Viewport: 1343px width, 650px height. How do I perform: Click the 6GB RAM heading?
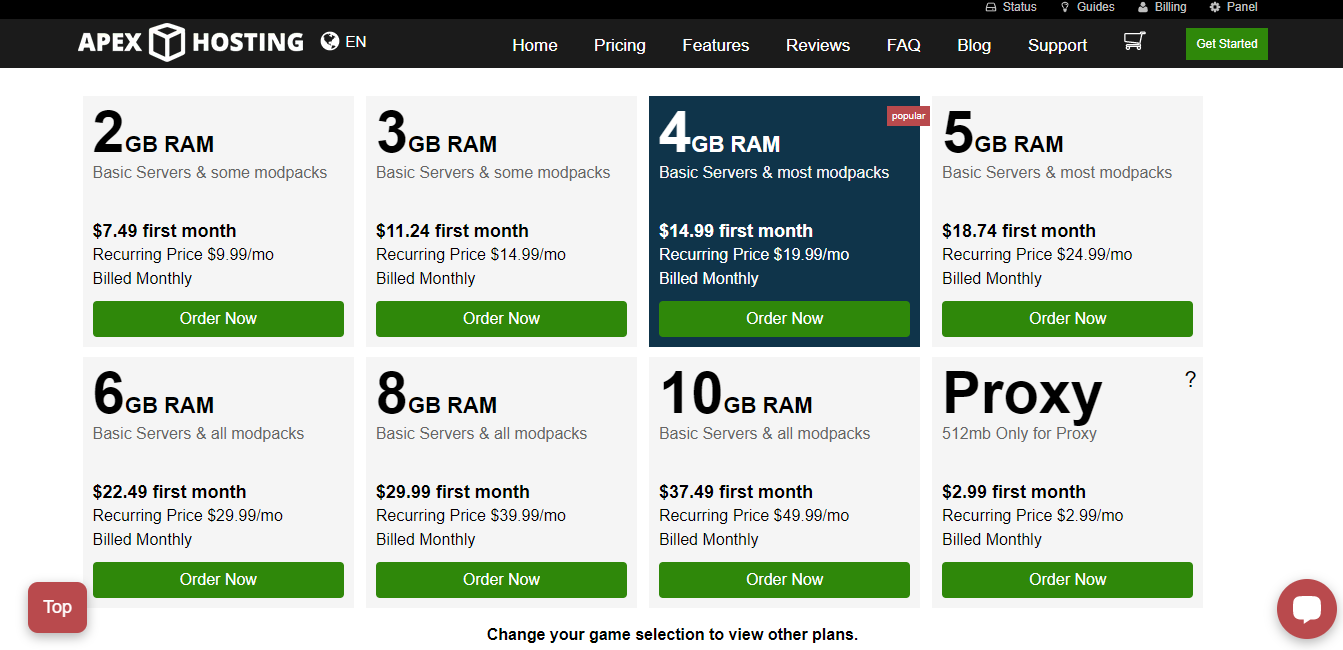[x=153, y=394]
